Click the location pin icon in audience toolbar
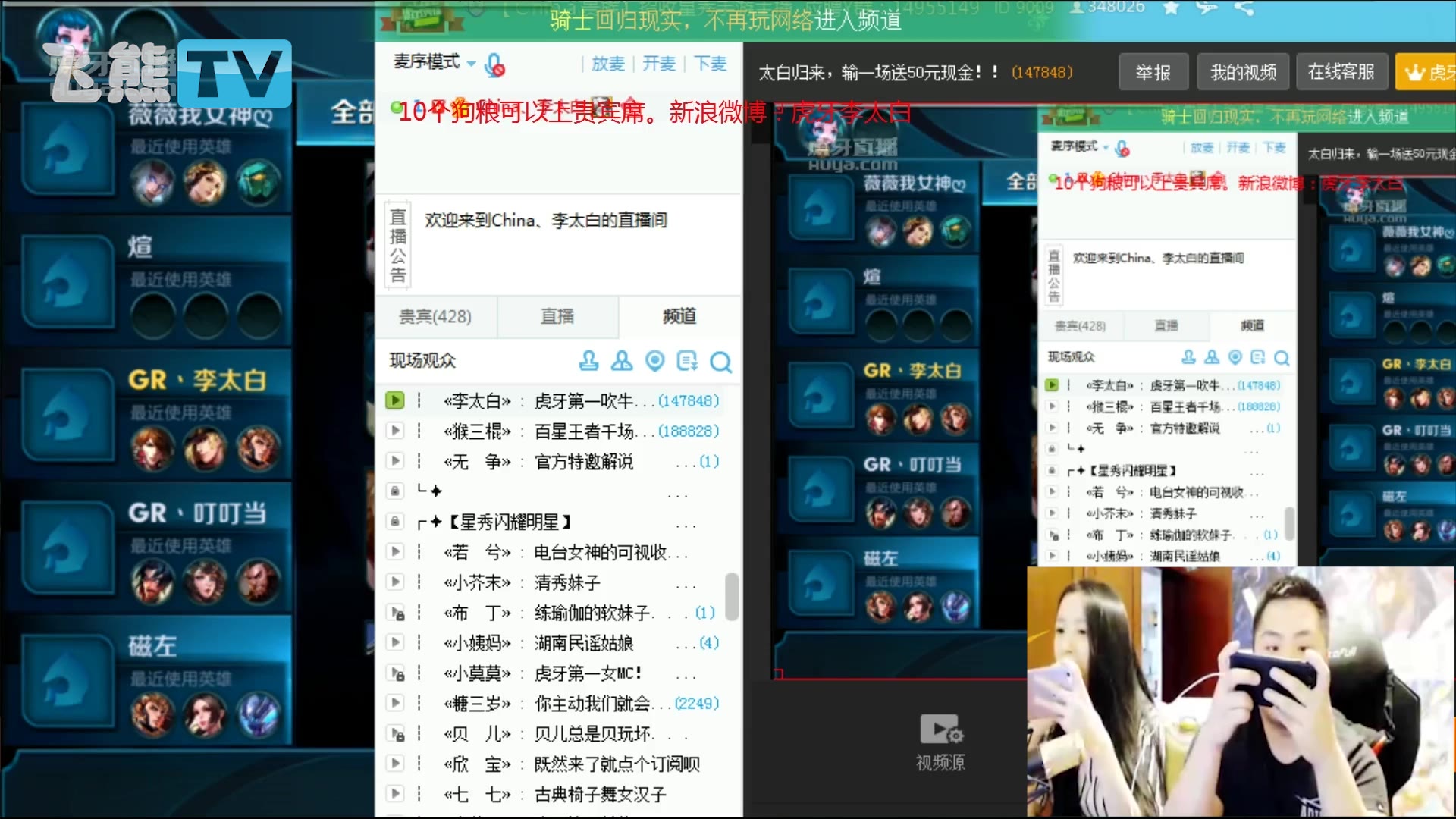 click(654, 361)
